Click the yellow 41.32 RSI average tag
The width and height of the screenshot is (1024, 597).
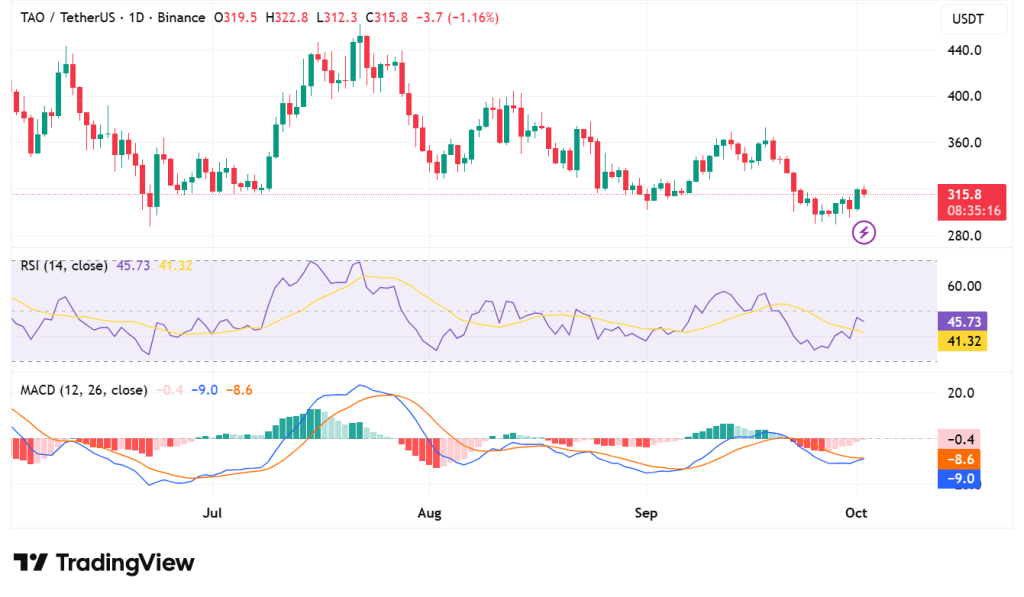click(963, 341)
